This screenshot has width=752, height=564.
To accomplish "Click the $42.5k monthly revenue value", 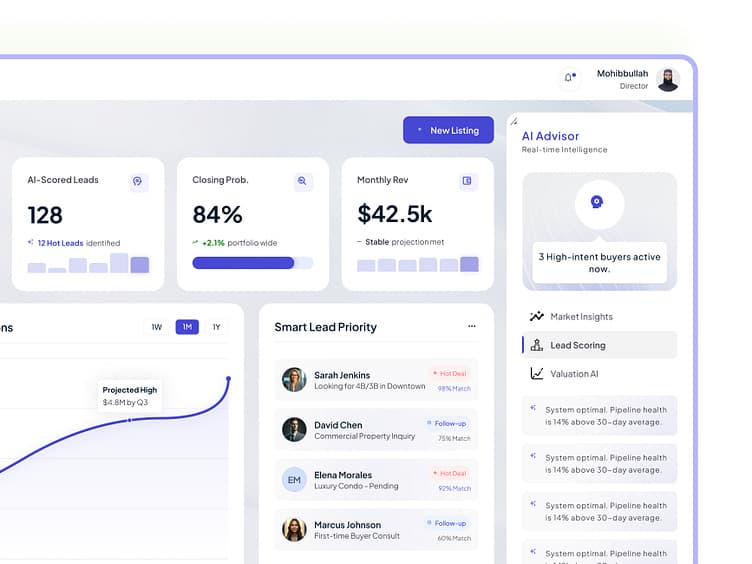I will click(x=395, y=214).
